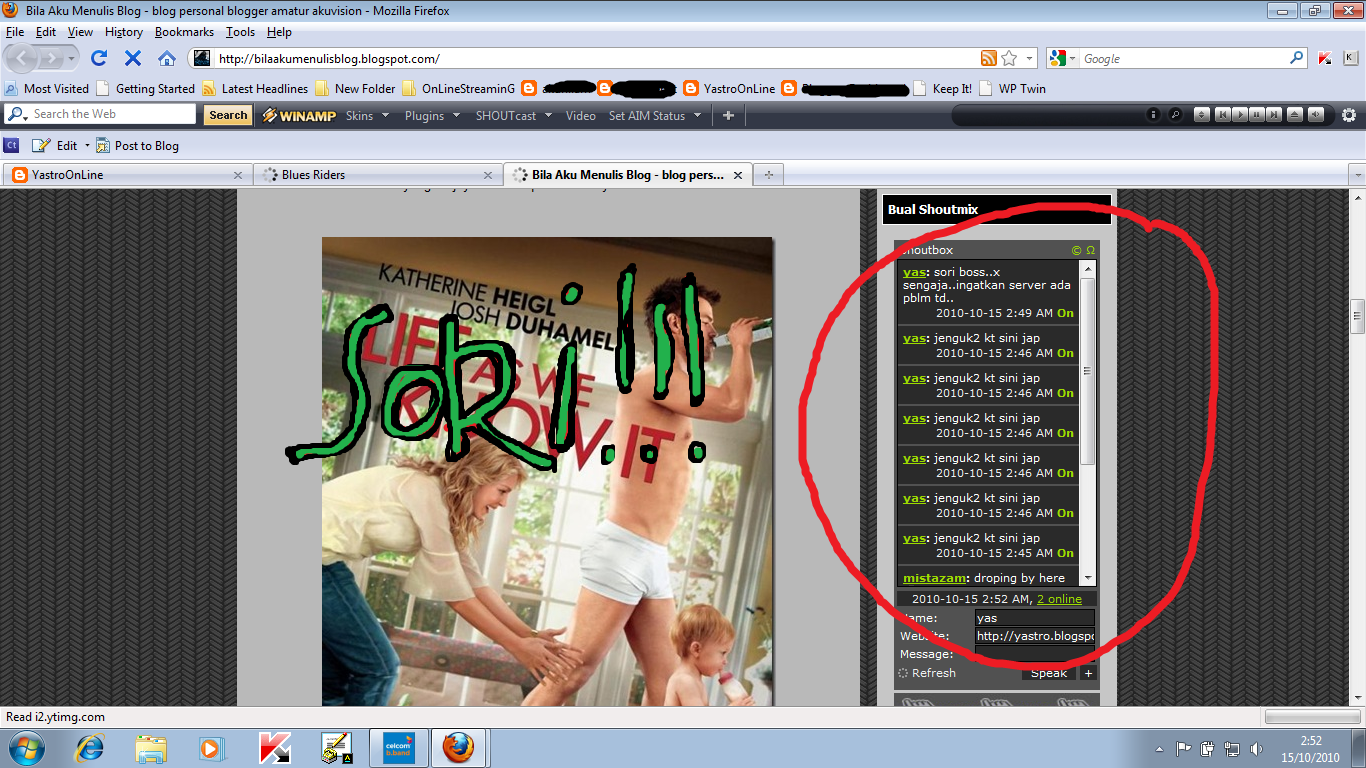Go to the Firefox home page
Viewport: 1366px width, 768px height.
[167, 58]
